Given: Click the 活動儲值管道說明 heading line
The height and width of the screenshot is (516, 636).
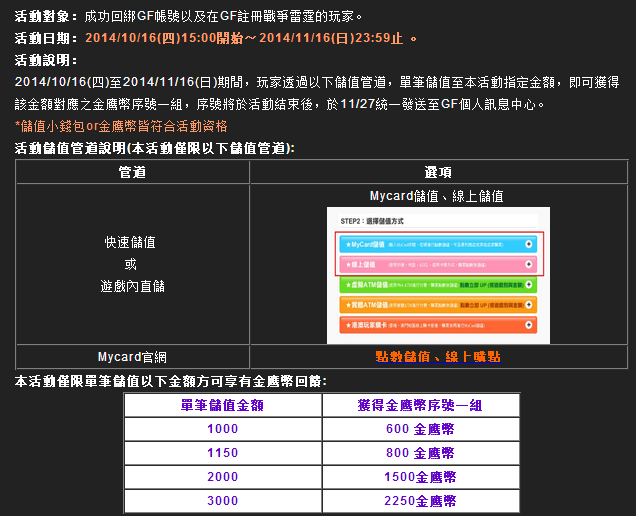Looking at the screenshot, I should pos(155,148).
